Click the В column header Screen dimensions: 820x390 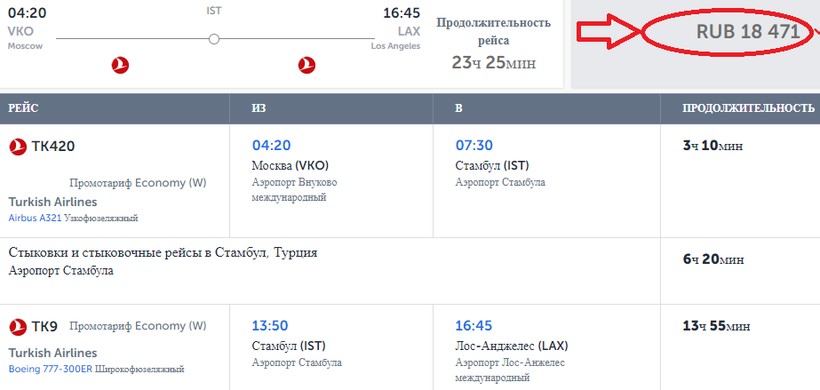click(459, 108)
